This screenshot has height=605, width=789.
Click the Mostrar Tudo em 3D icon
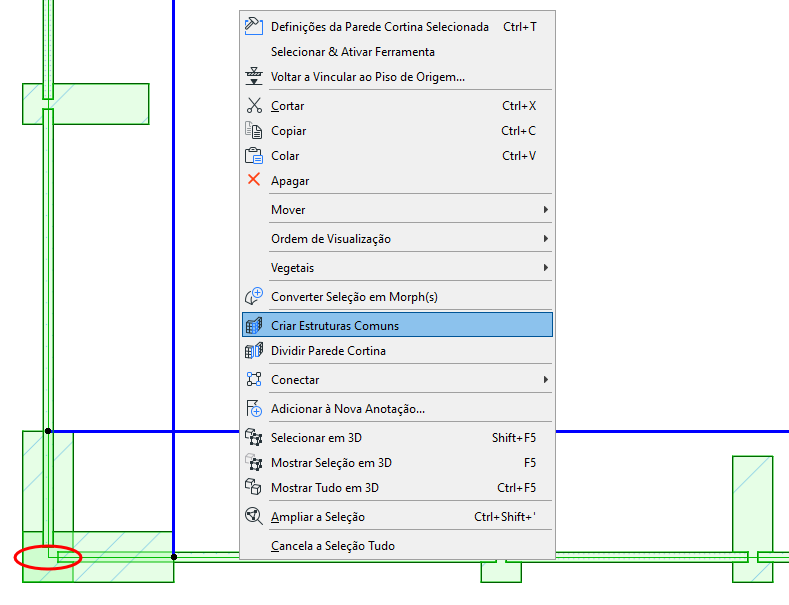254,487
